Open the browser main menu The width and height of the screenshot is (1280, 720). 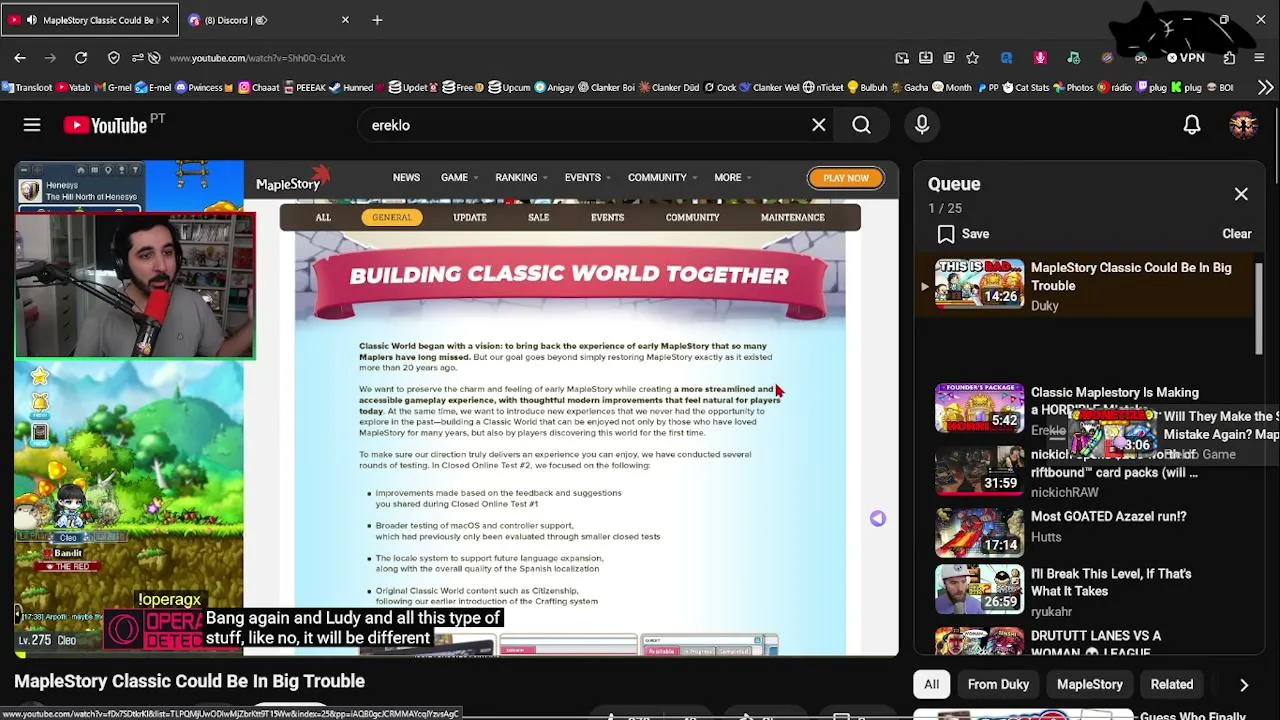click(x=1259, y=58)
